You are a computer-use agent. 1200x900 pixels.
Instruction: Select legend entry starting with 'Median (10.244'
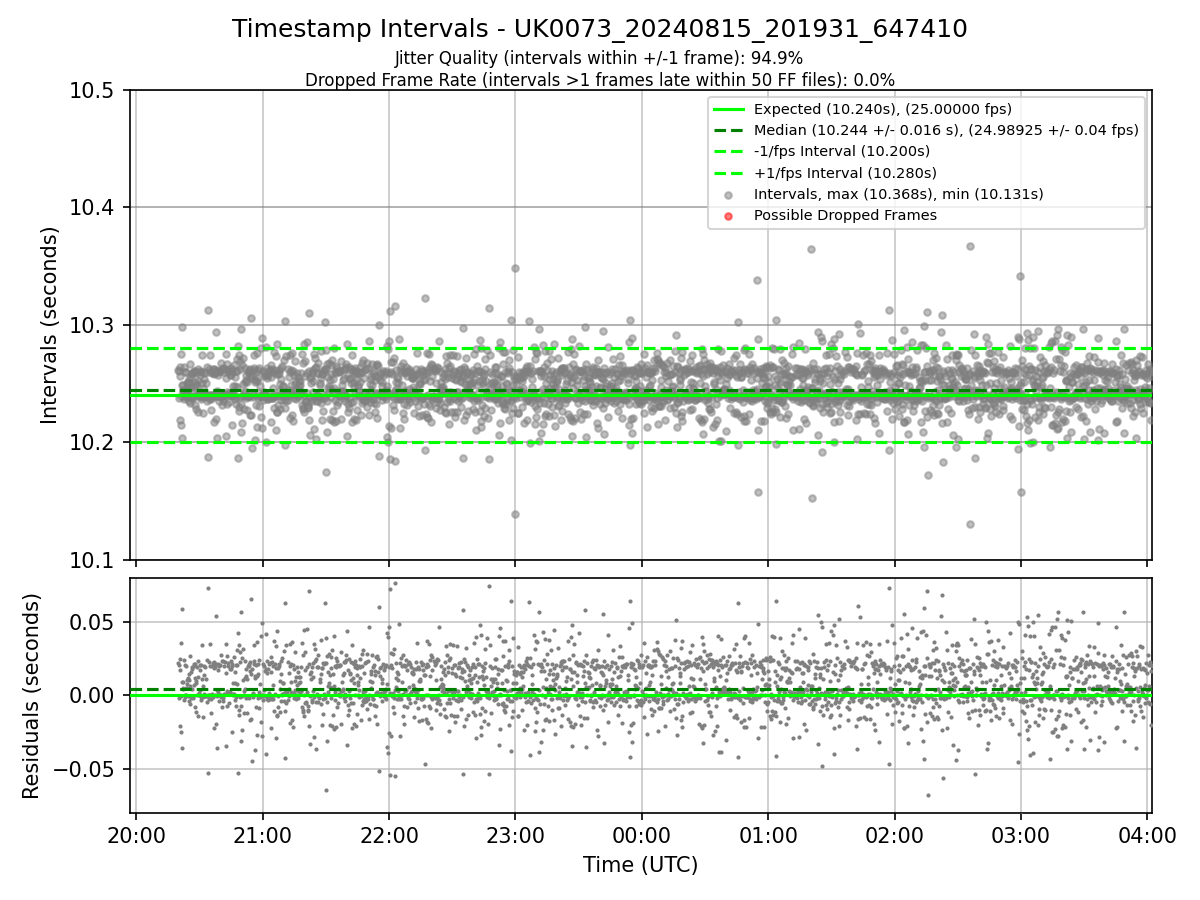[x=946, y=130]
